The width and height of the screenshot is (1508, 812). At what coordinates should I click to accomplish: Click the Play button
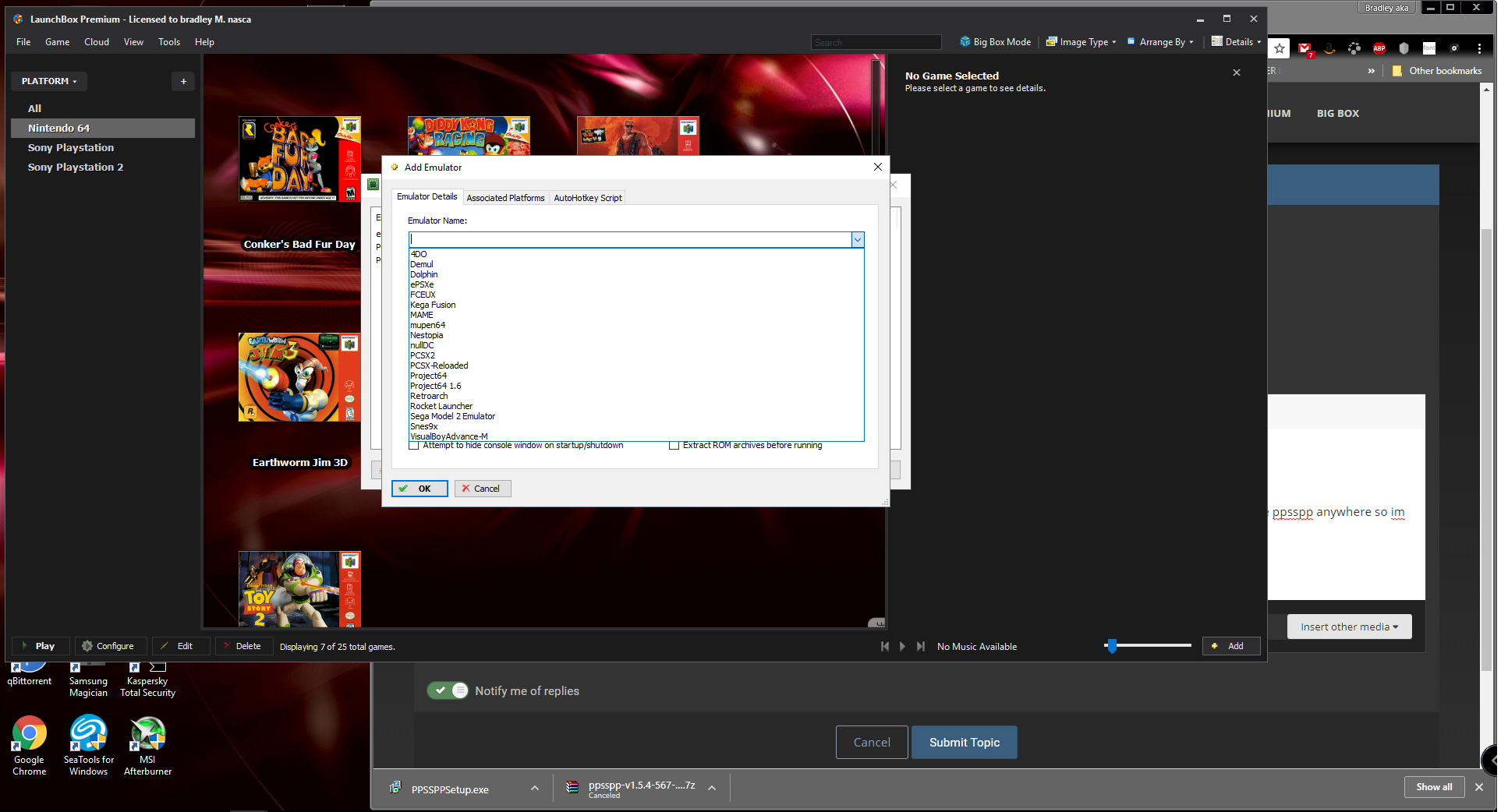(x=41, y=646)
